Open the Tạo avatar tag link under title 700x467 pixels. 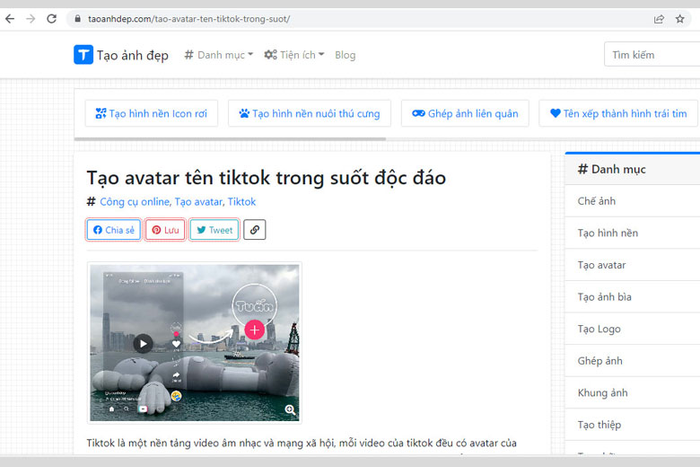click(x=198, y=202)
